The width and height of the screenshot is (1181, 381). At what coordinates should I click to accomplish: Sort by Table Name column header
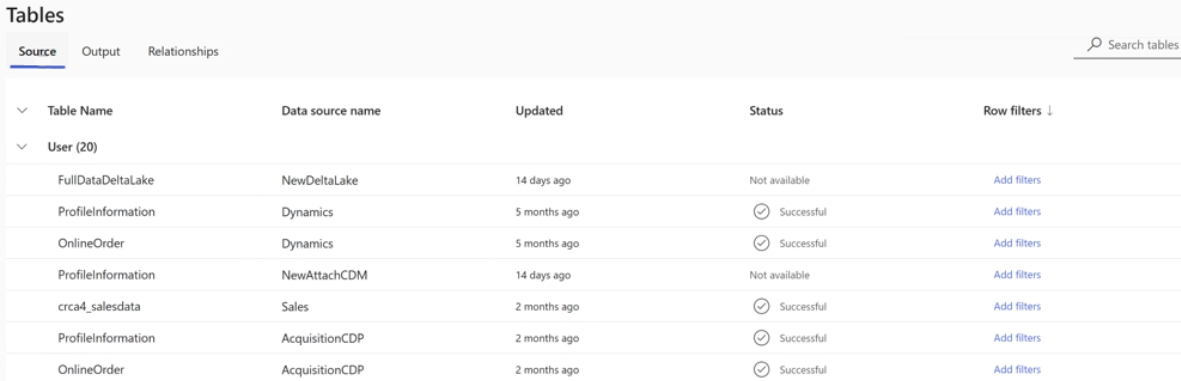pos(80,111)
